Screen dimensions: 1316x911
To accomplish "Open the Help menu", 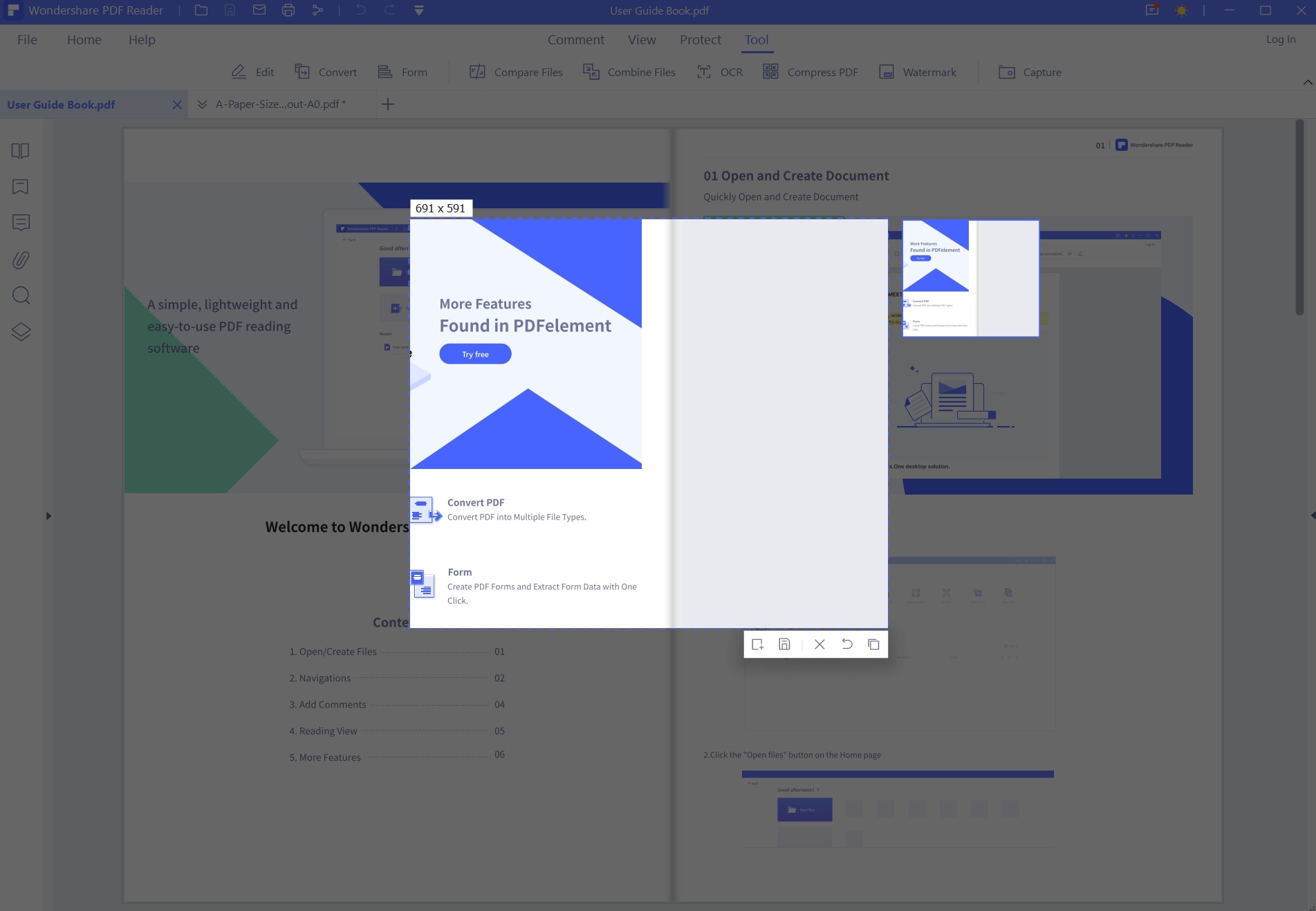I will tap(142, 39).
